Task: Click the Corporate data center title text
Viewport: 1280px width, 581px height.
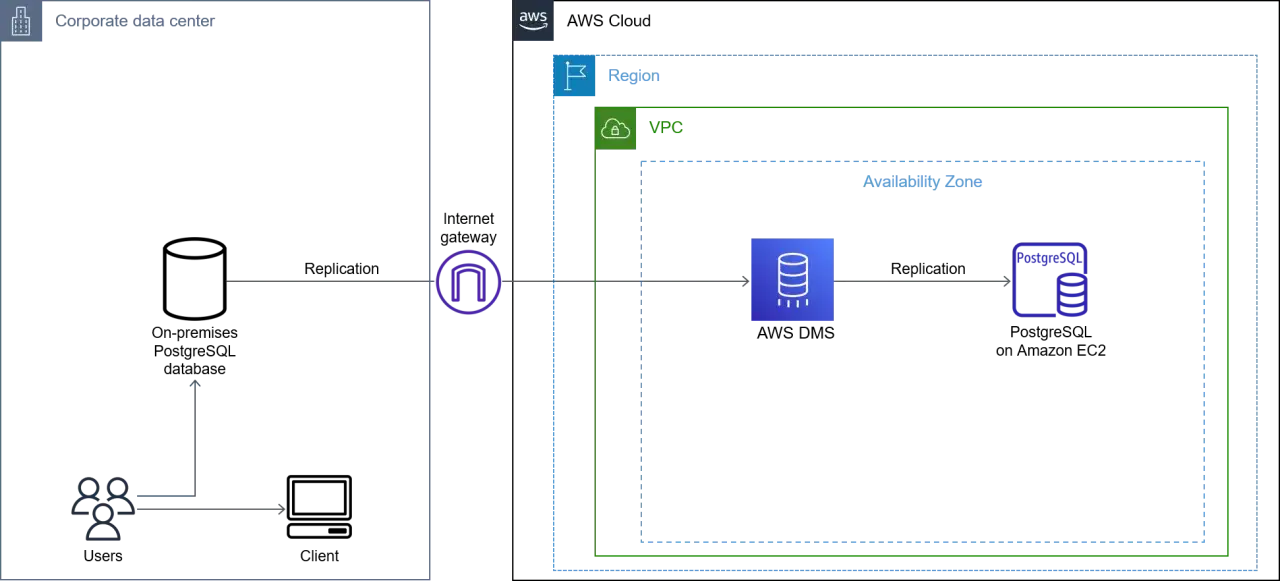Action: pyautogui.click(x=135, y=21)
